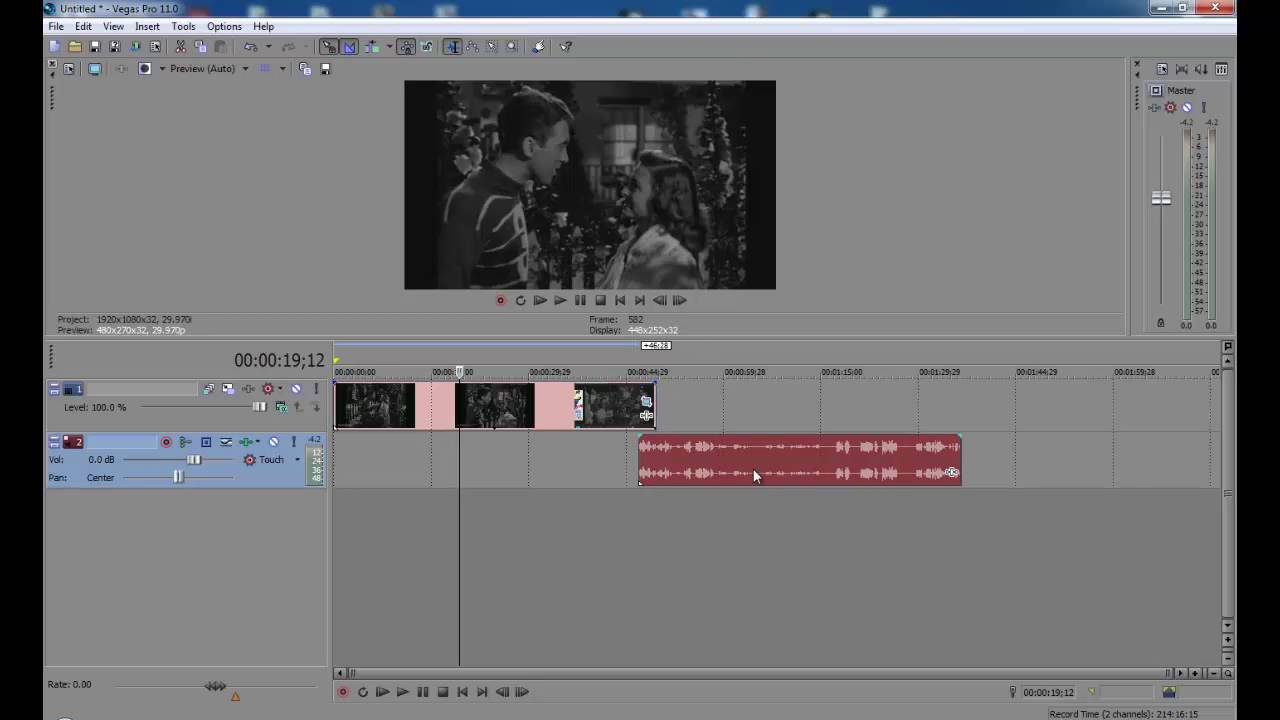Click the Record button in the preview transport
This screenshot has height=720, width=1280.
pyautogui.click(x=500, y=300)
